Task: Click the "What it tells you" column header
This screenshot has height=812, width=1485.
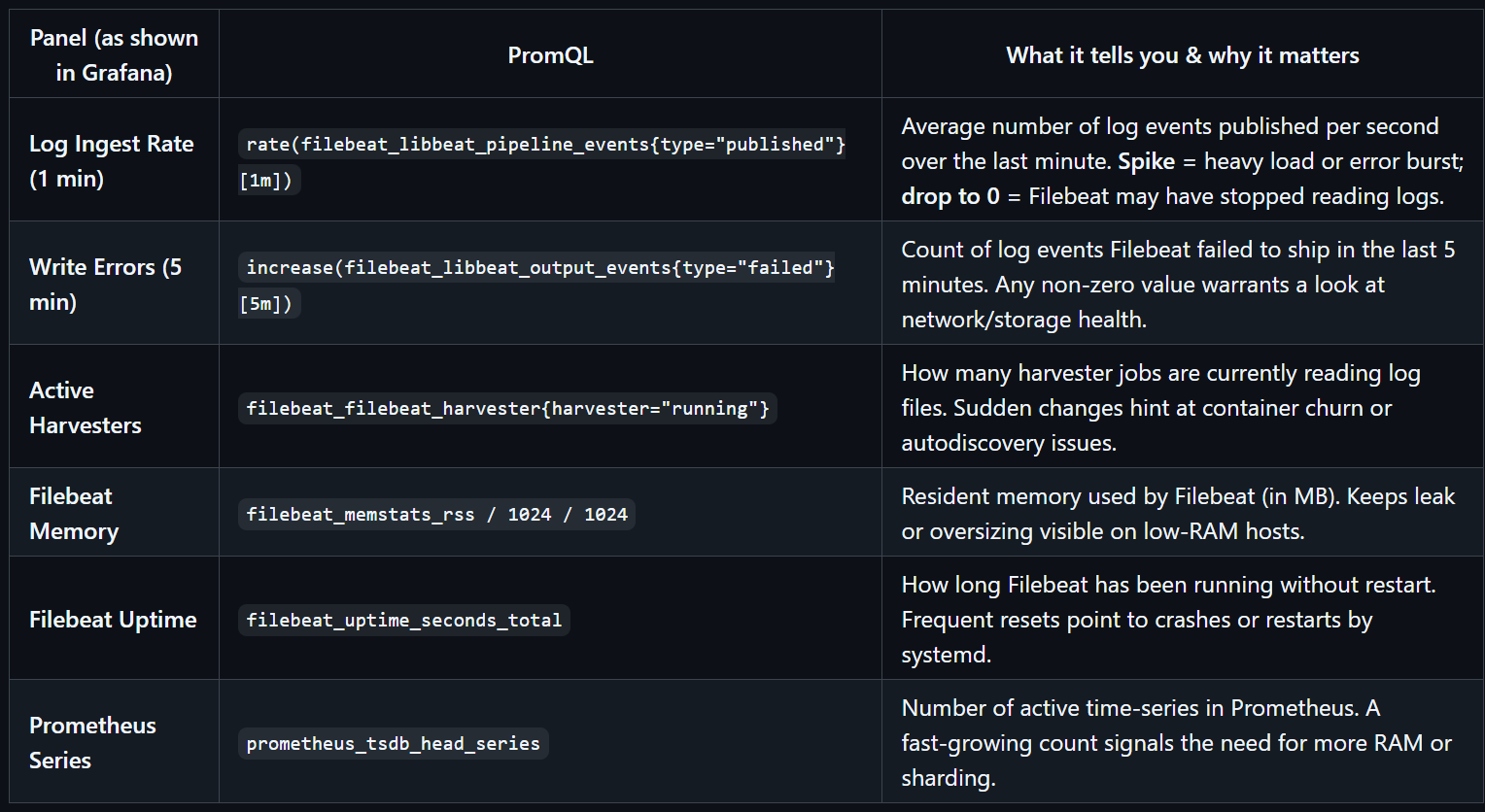Action: [1182, 55]
